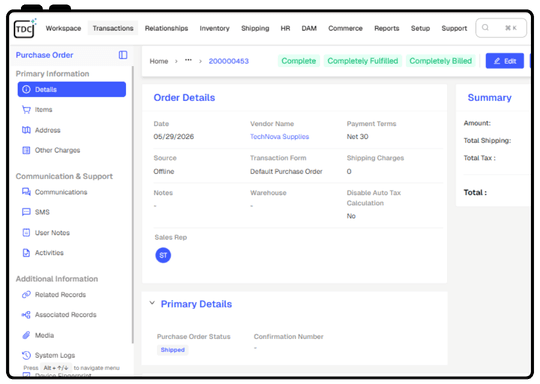
Task: Click the User Notes icon
Action: [x=26, y=233]
